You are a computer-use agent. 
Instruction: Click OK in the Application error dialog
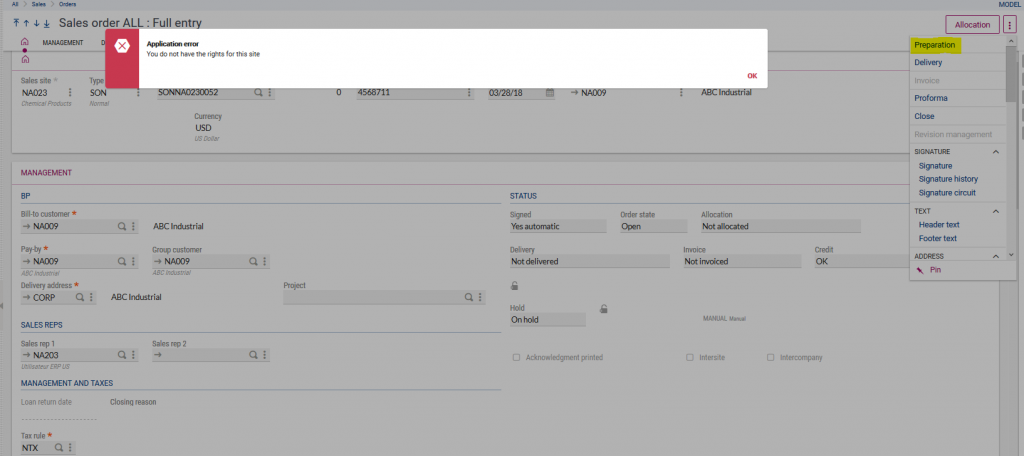(751, 76)
